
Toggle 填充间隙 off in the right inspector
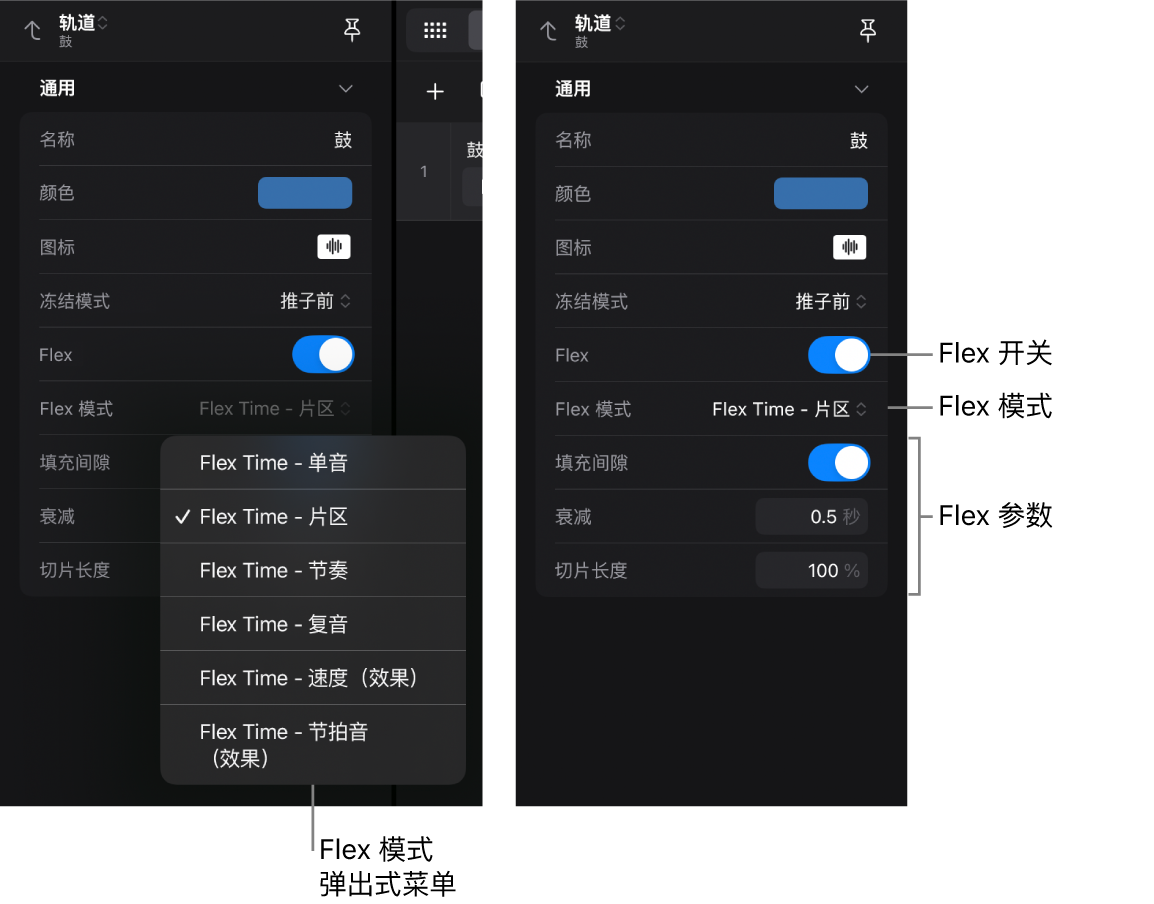tap(839, 462)
